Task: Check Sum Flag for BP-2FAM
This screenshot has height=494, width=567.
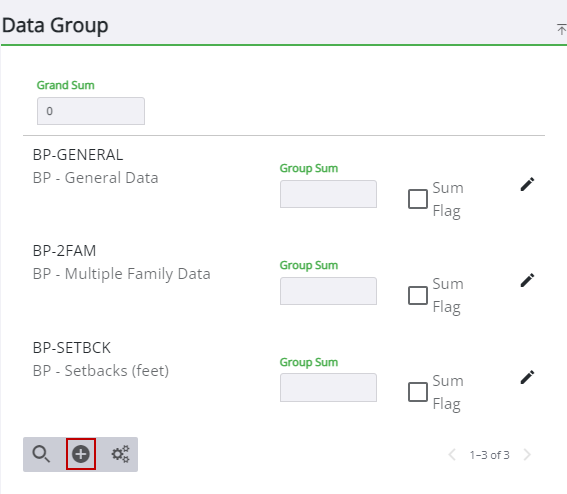Action: pyautogui.click(x=418, y=295)
